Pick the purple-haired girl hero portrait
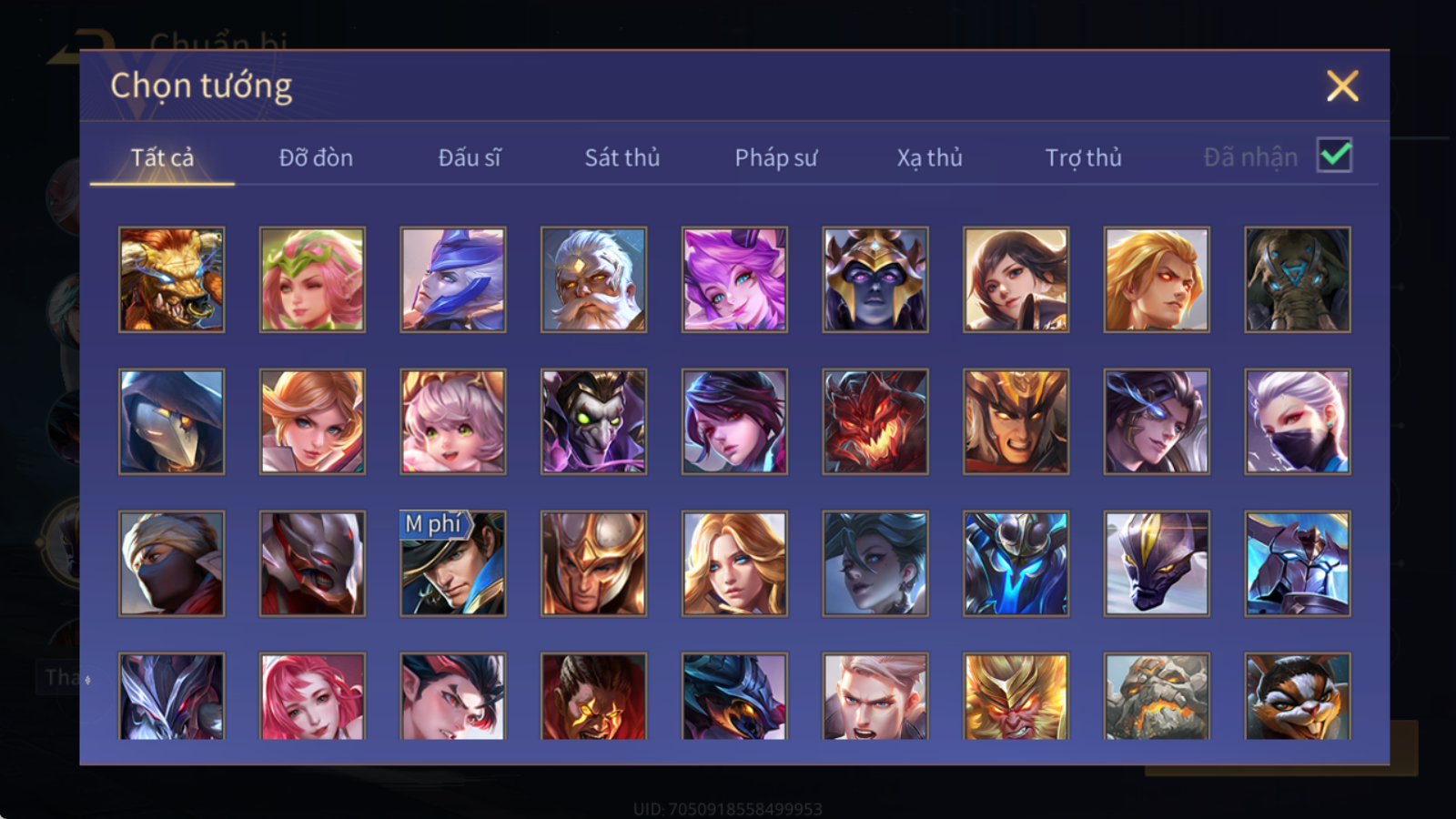Screen dimensions: 1456x819 (x=734, y=279)
